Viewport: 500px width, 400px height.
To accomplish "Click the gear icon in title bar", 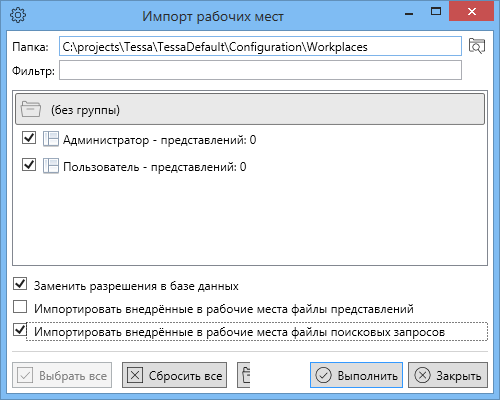I will pos(18,15).
